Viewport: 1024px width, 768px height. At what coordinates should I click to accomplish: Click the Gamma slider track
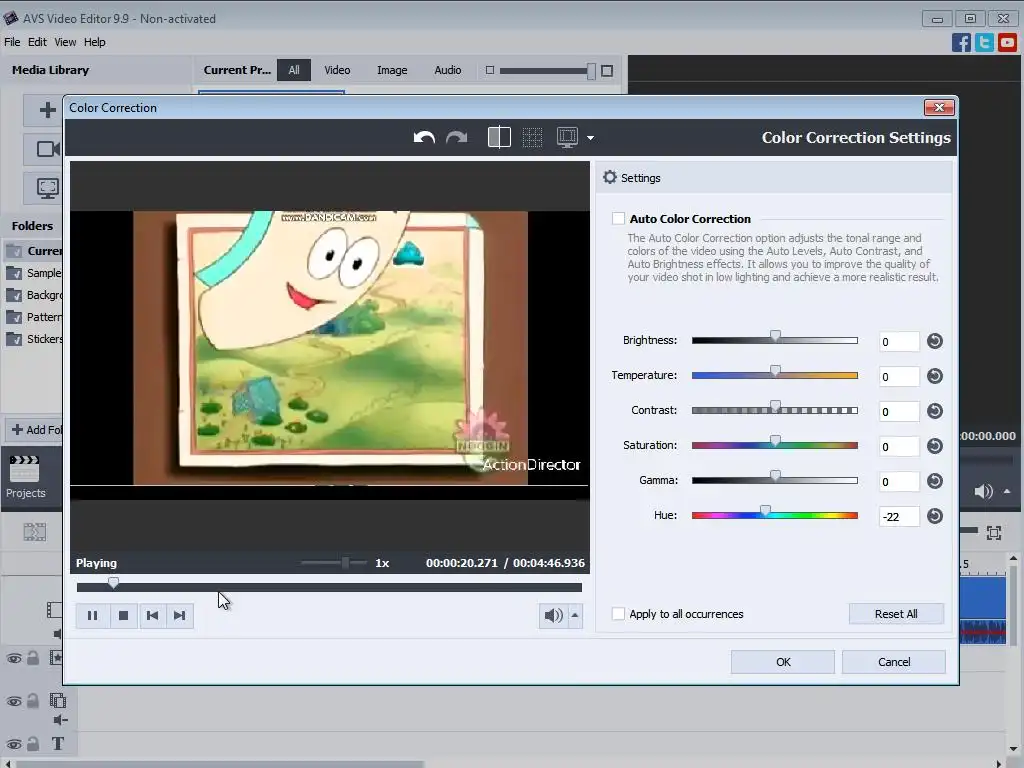click(x=775, y=481)
